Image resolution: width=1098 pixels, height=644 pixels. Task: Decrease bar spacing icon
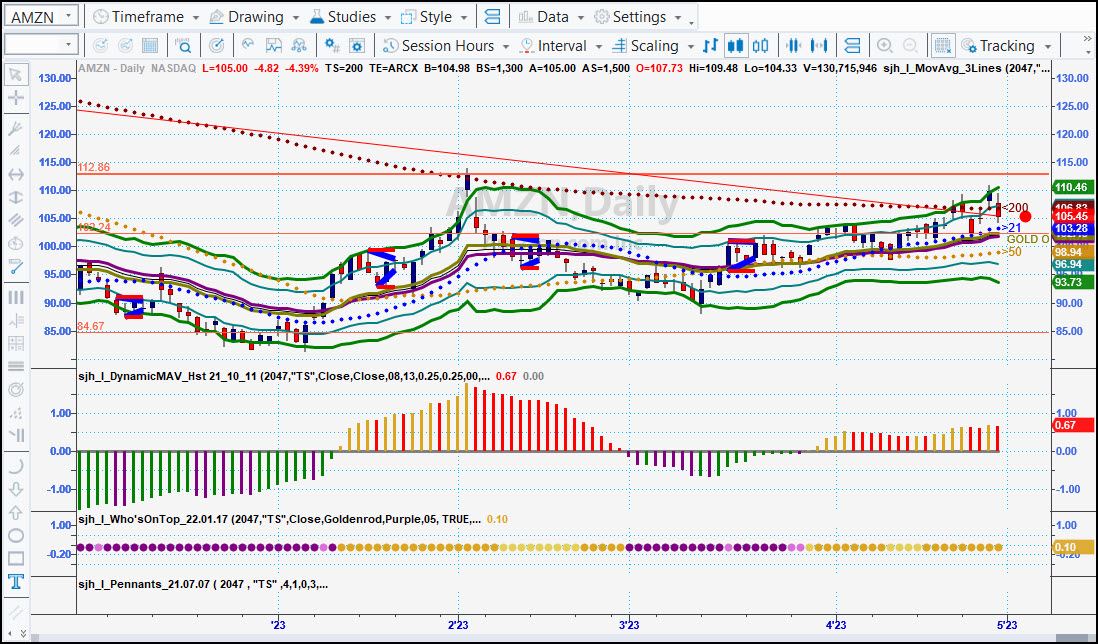[x=793, y=46]
